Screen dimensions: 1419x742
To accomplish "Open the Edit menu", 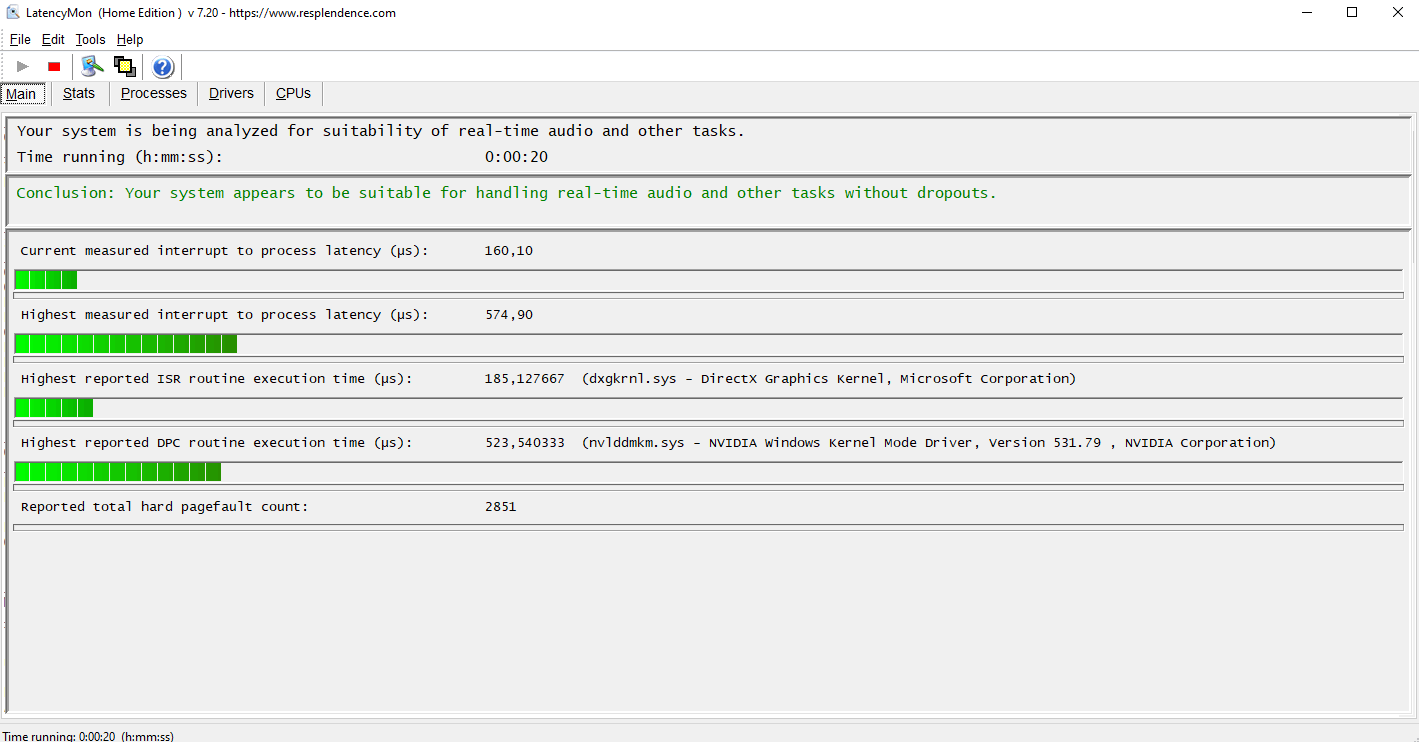I will point(53,40).
